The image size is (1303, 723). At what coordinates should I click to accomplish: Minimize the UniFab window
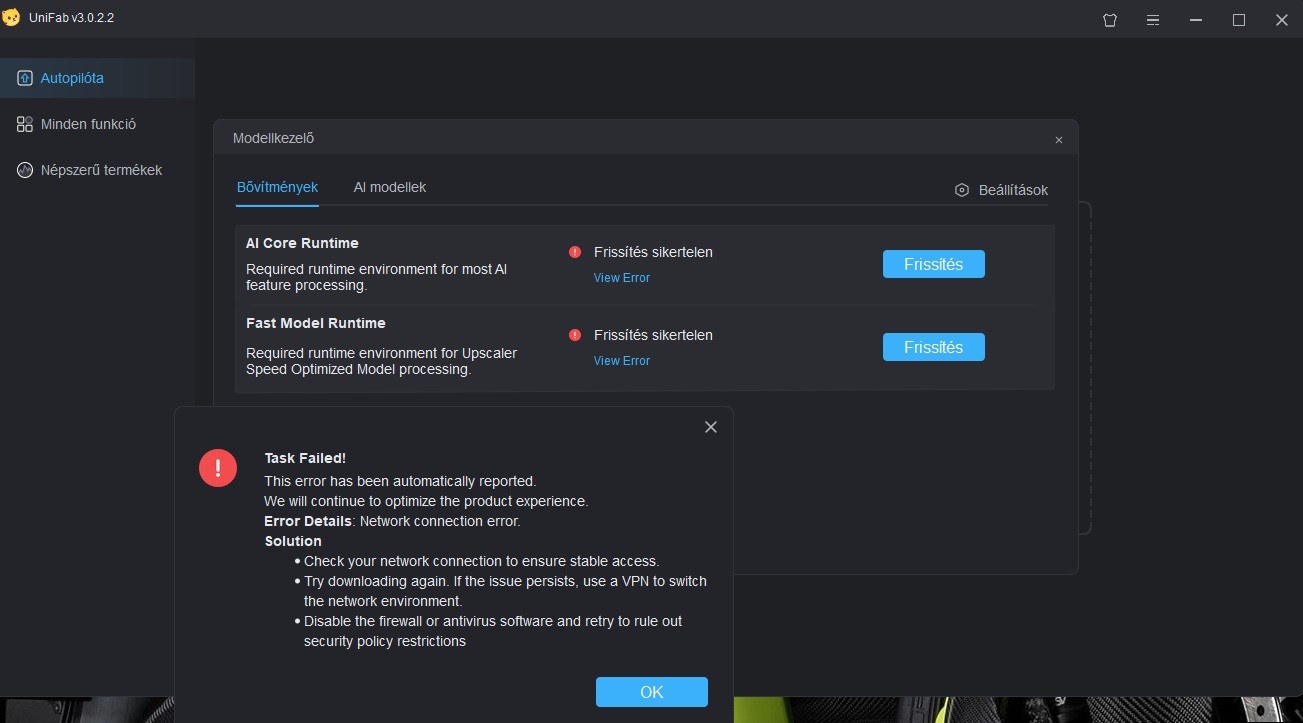pyautogui.click(x=1196, y=20)
